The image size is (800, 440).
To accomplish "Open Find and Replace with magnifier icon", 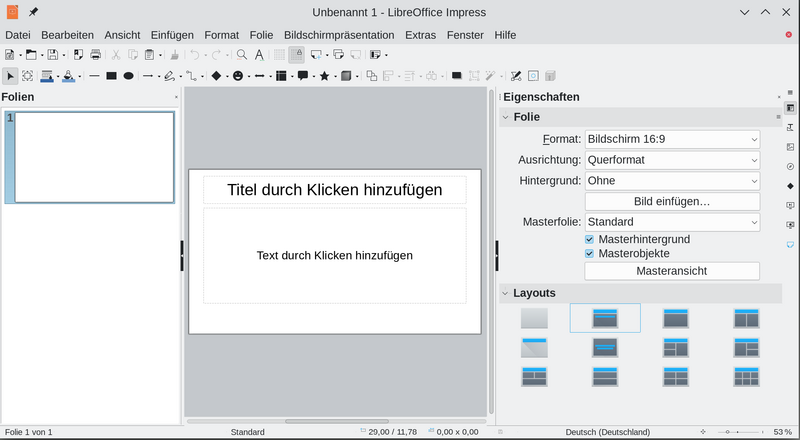I will coord(242,55).
